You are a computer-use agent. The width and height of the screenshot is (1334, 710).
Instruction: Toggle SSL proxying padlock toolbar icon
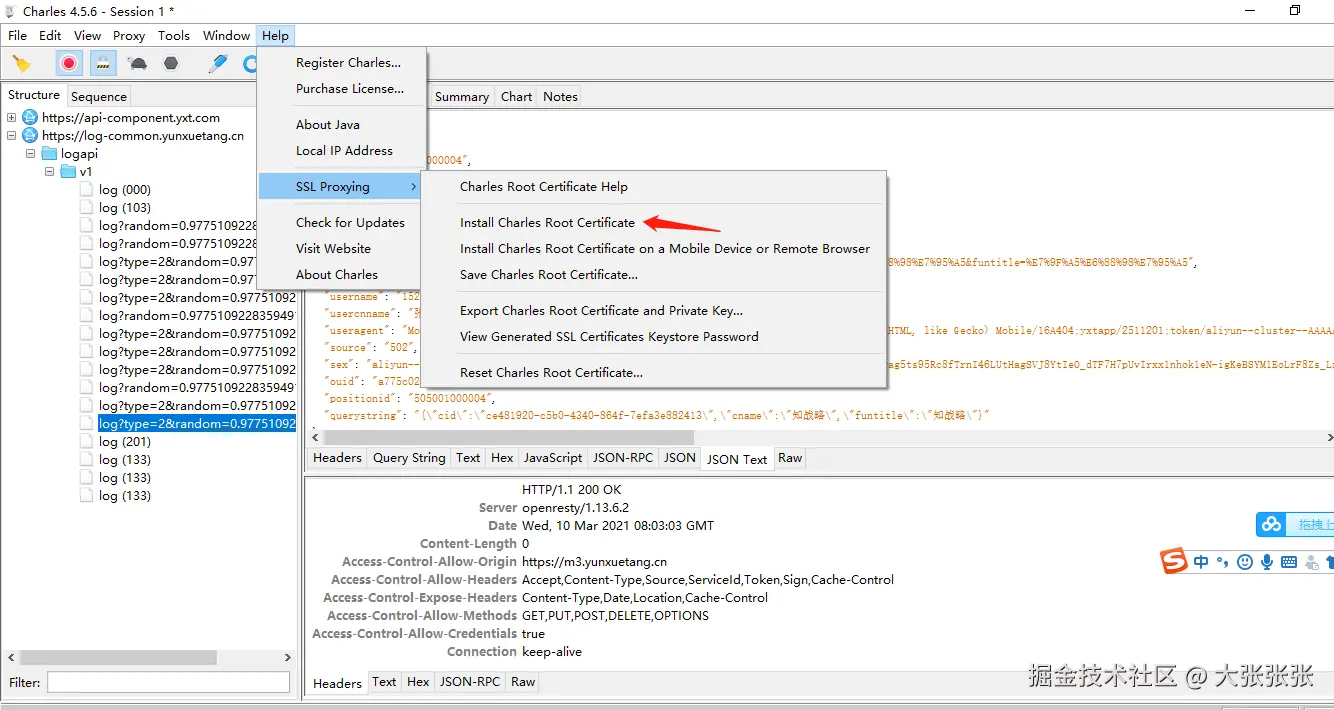[x=103, y=64]
